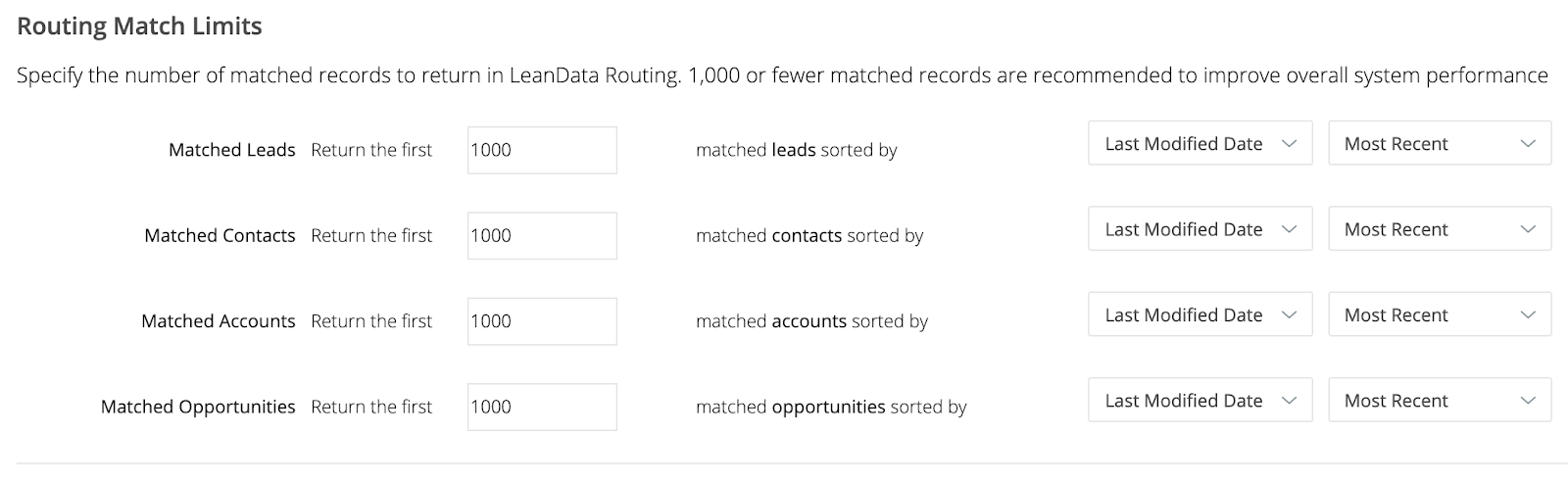Click the description text about LeanData Routing
Viewport: 1568px width, 483px height.
[x=782, y=75]
